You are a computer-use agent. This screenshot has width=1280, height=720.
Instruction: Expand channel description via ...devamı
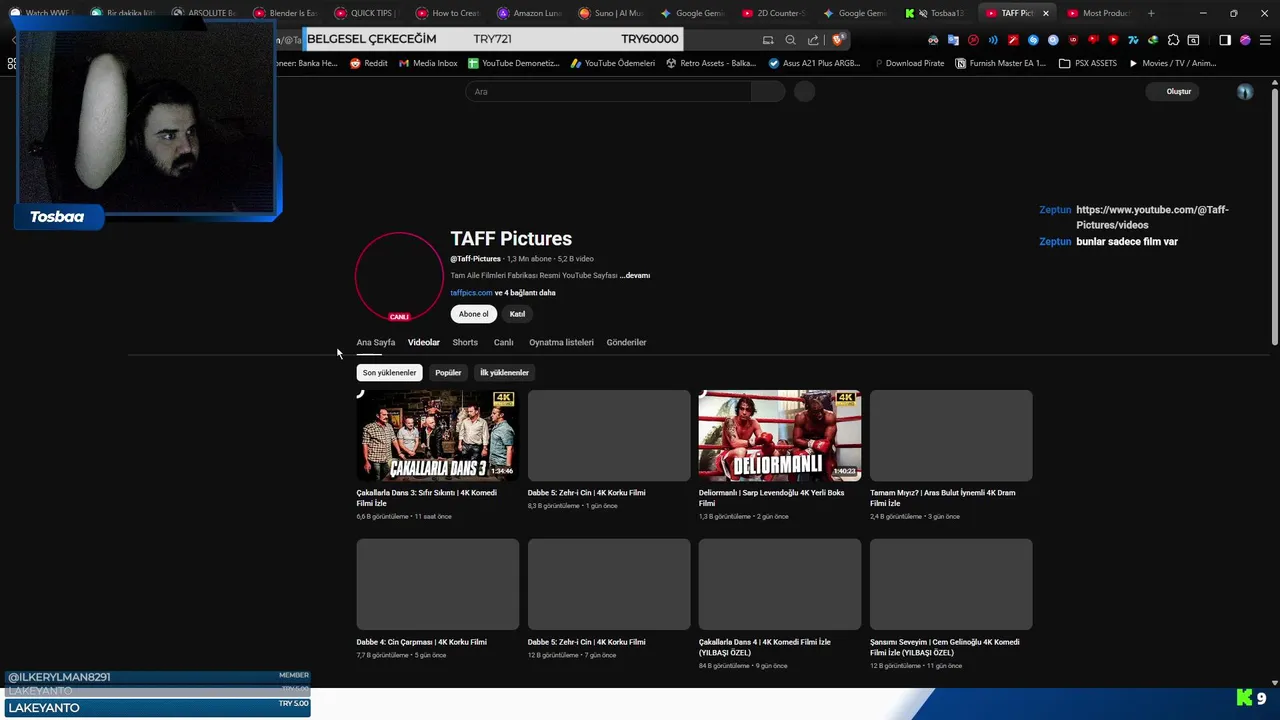(635, 275)
